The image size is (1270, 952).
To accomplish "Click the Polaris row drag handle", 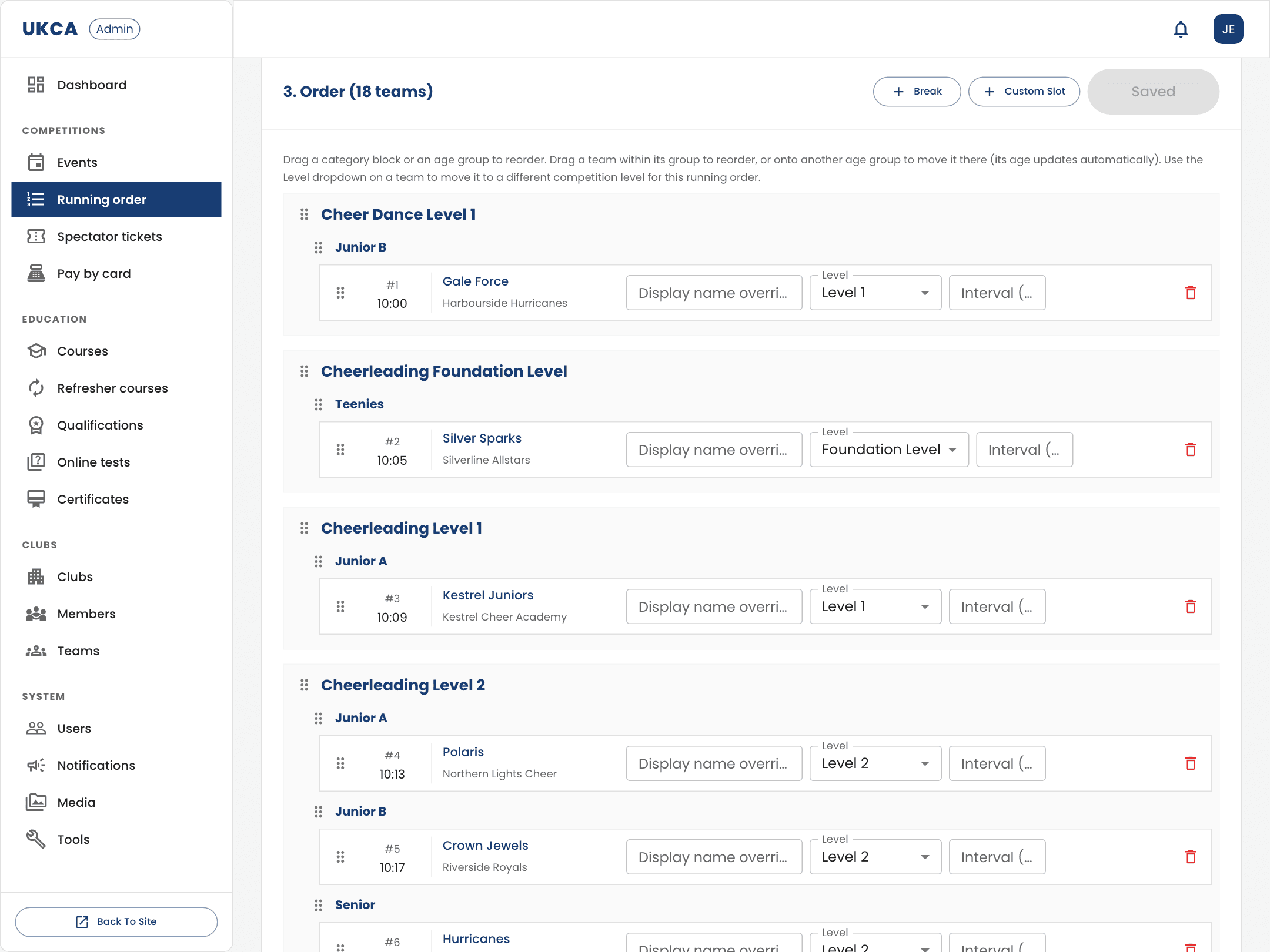I will point(340,763).
